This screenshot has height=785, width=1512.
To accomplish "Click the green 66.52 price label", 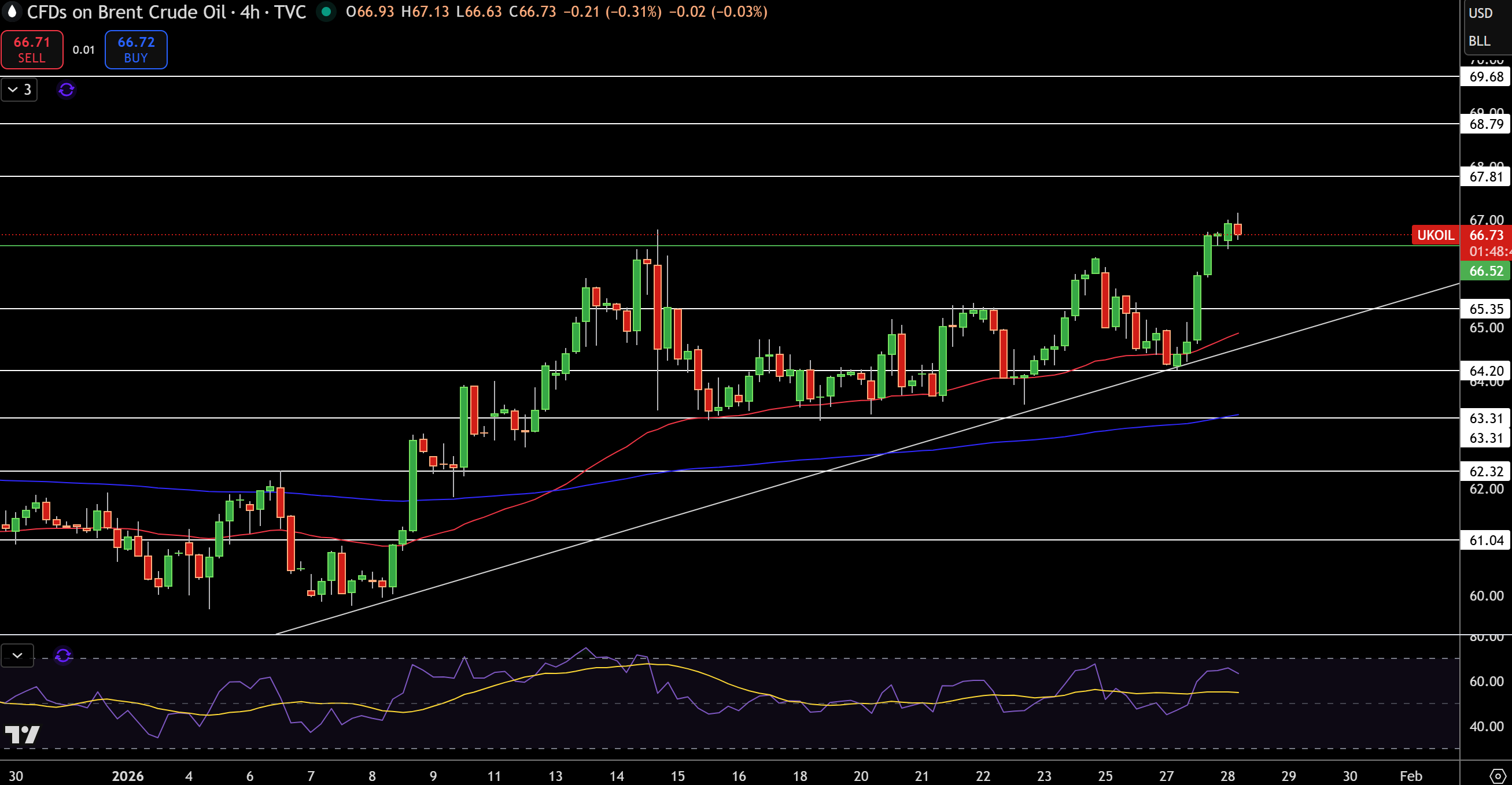I will click(x=1485, y=271).
